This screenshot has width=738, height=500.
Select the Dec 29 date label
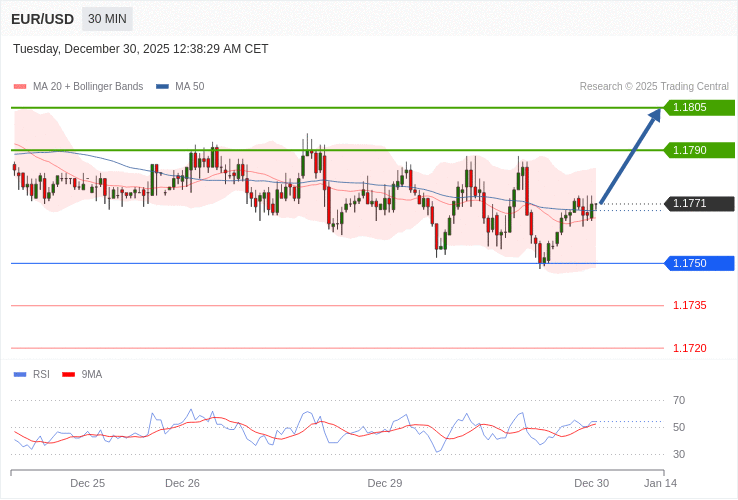click(x=384, y=483)
